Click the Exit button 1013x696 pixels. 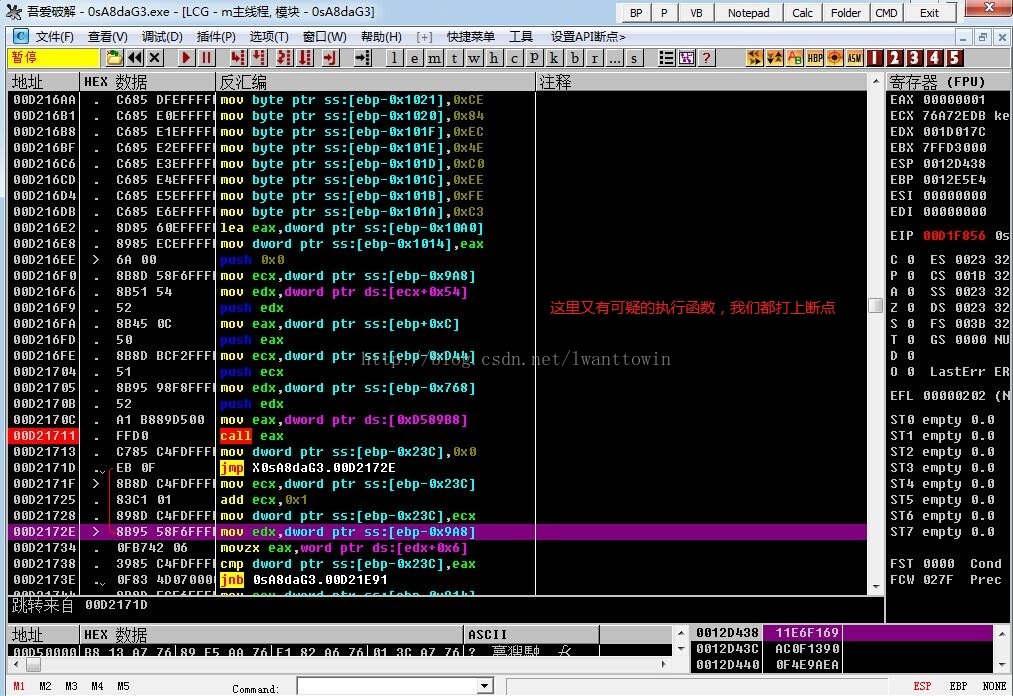pos(929,13)
